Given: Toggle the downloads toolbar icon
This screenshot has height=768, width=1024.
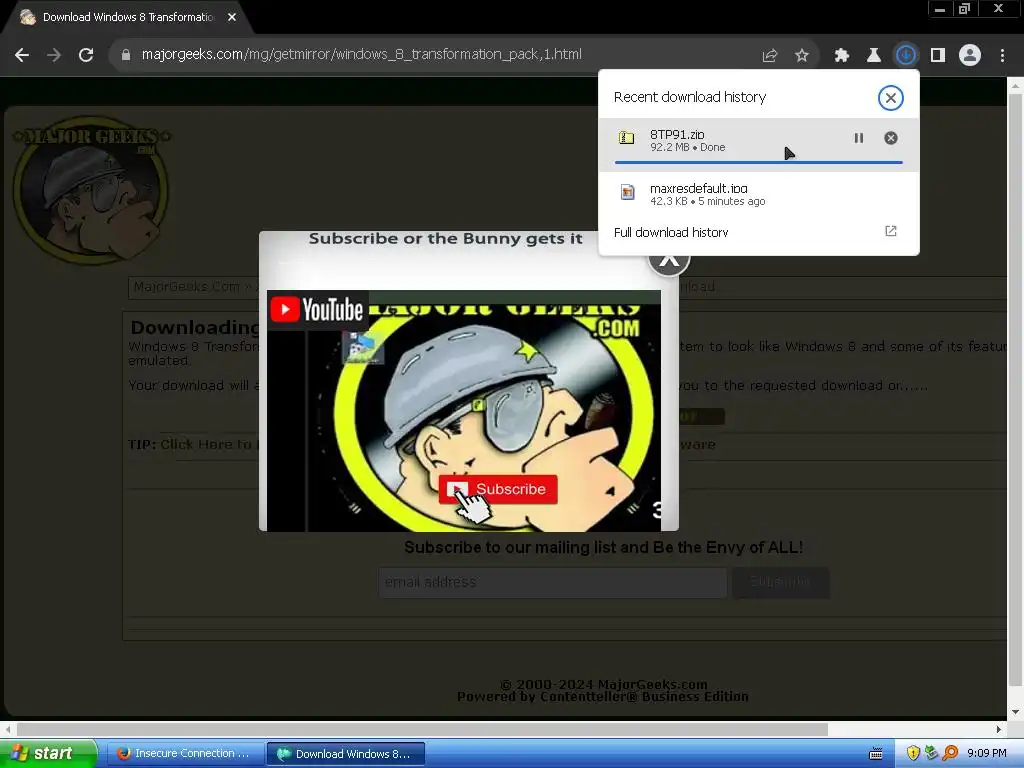Looking at the screenshot, I should coord(906,55).
